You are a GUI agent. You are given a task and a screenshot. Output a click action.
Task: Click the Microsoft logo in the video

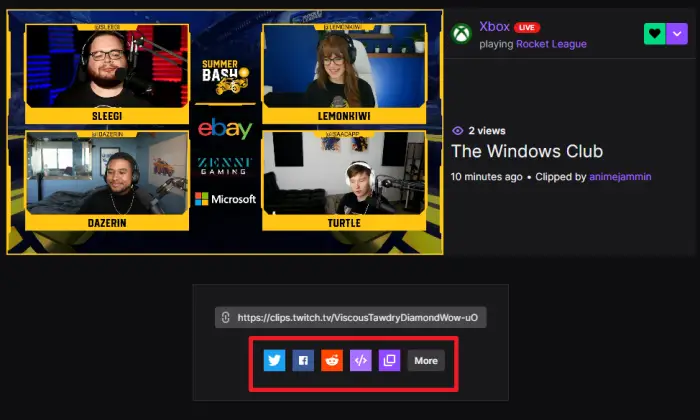(225, 199)
